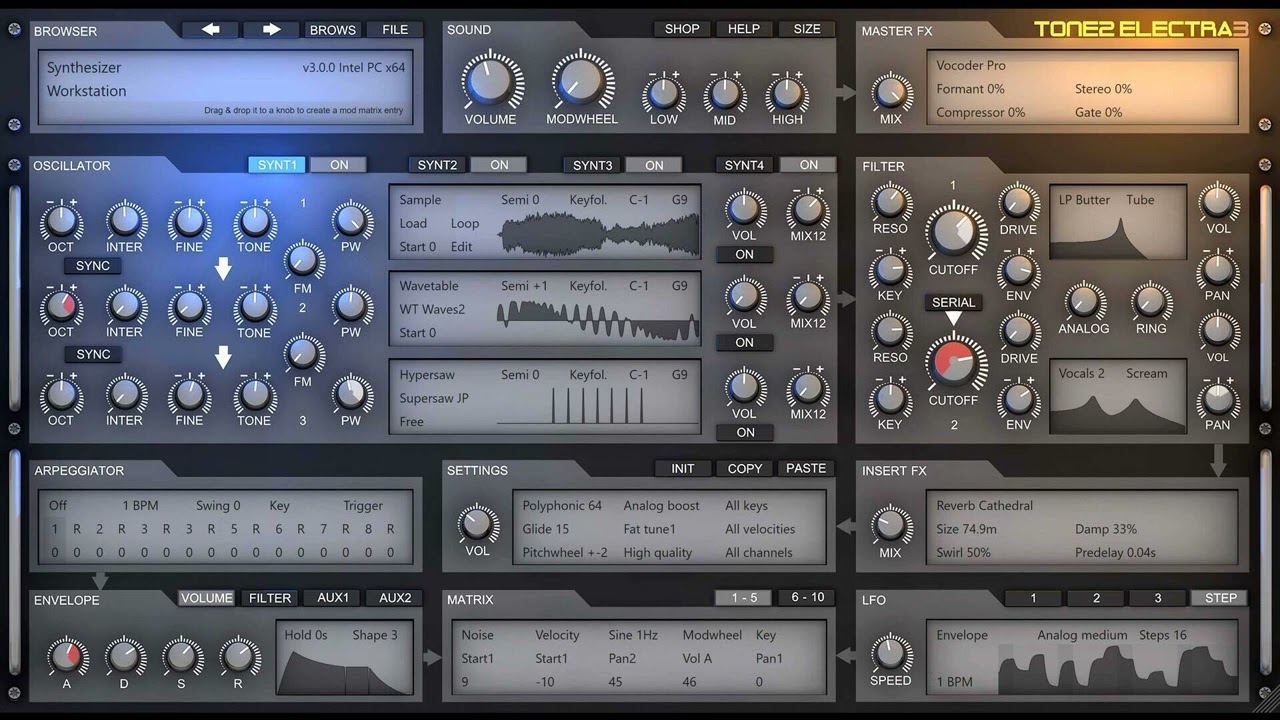This screenshot has height=720, width=1280.
Task: Open the Vocoder Pro master effect selector
Action: (x=971, y=66)
